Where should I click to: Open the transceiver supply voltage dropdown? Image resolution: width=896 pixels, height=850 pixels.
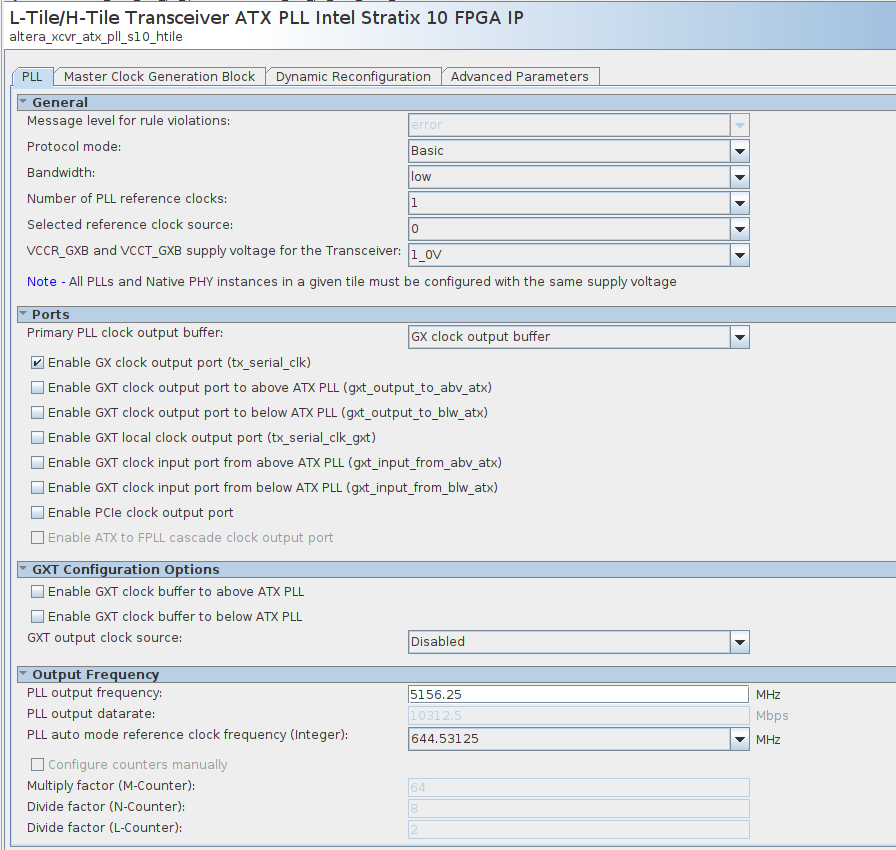[x=578, y=255]
